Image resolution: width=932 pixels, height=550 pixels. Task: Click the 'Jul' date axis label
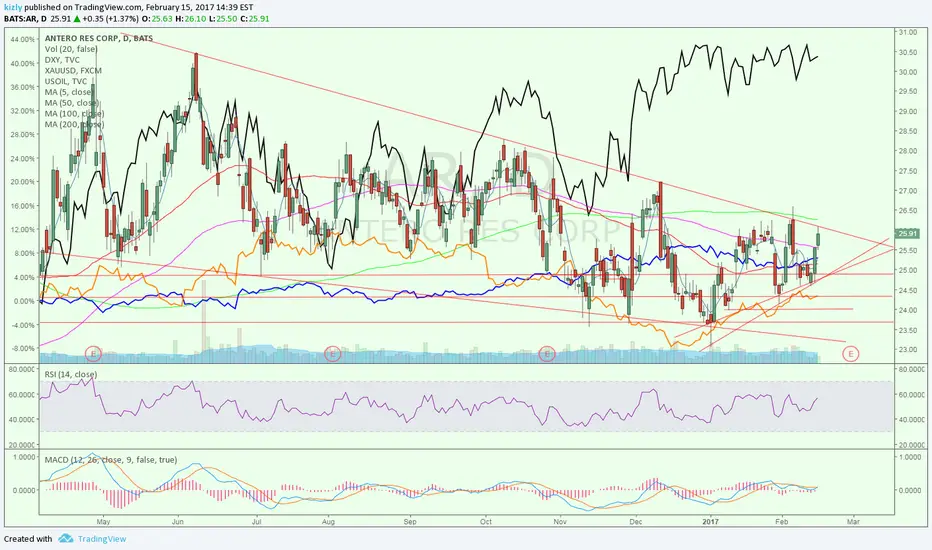tap(257, 521)
